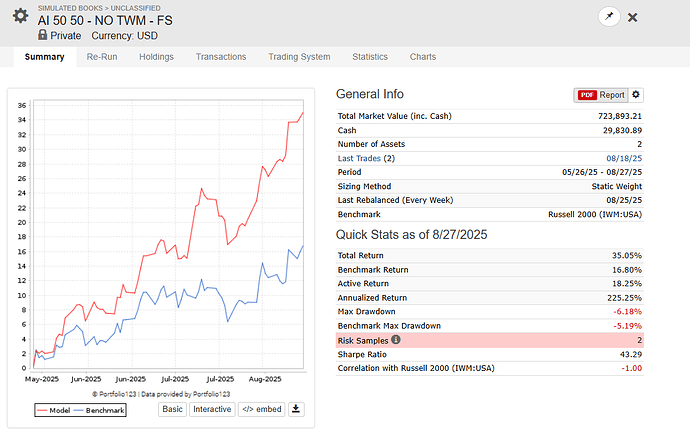Click the Correlation value -1.00
The width and height of the screenshot is (690, 435).
click(631, 368)
